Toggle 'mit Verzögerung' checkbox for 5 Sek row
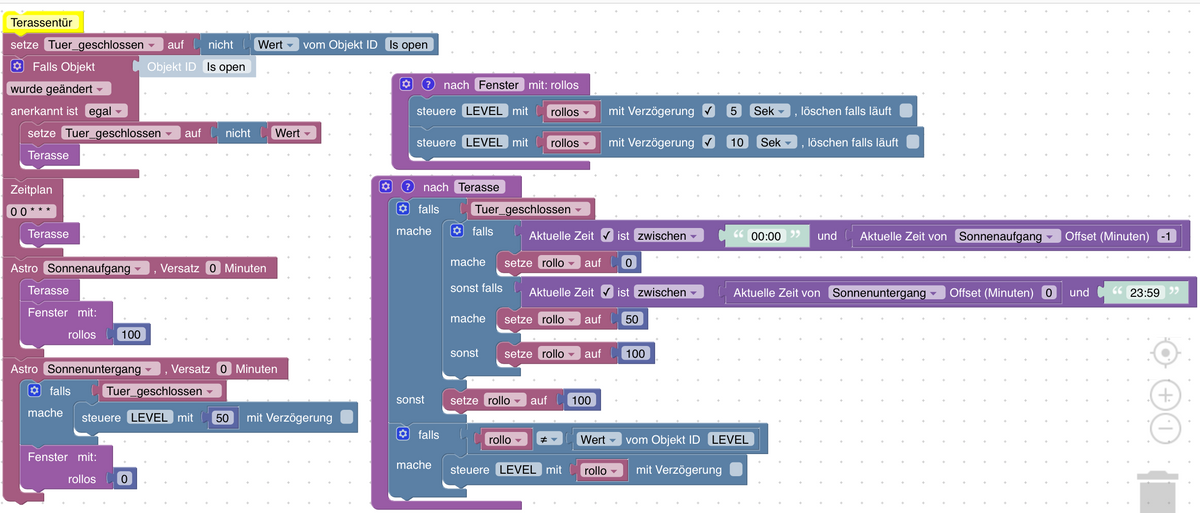The width and height of the screenshot is (1200, 513). 708,111
